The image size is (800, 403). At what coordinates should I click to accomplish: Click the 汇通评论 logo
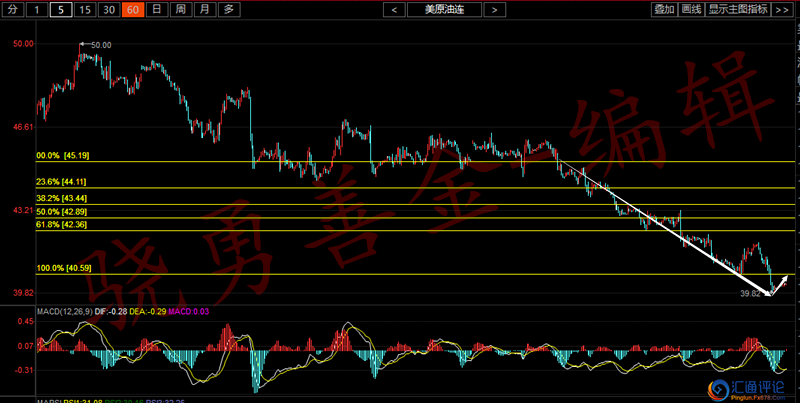pos(742,388)
